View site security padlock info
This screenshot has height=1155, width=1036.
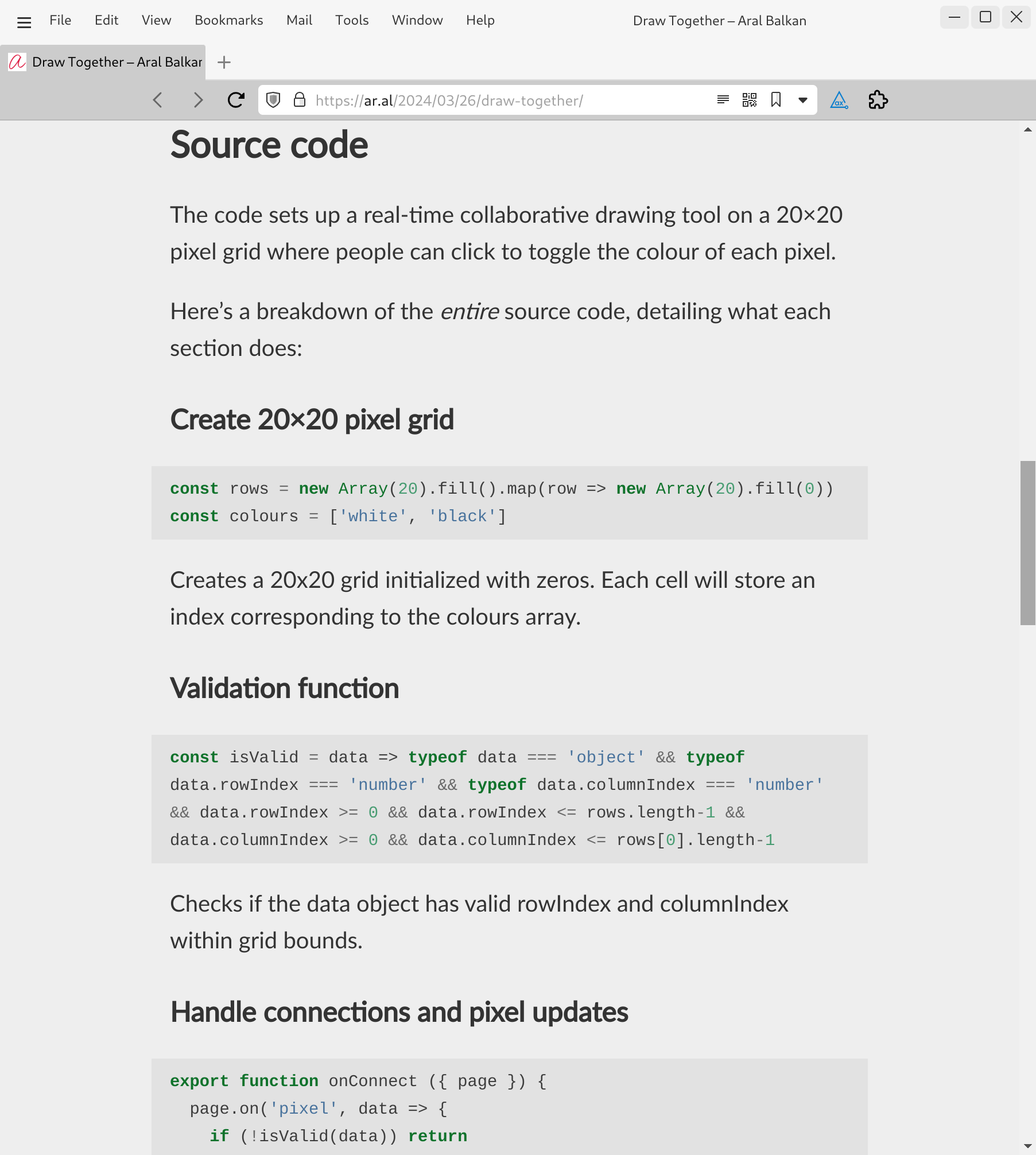coord(299,100)
